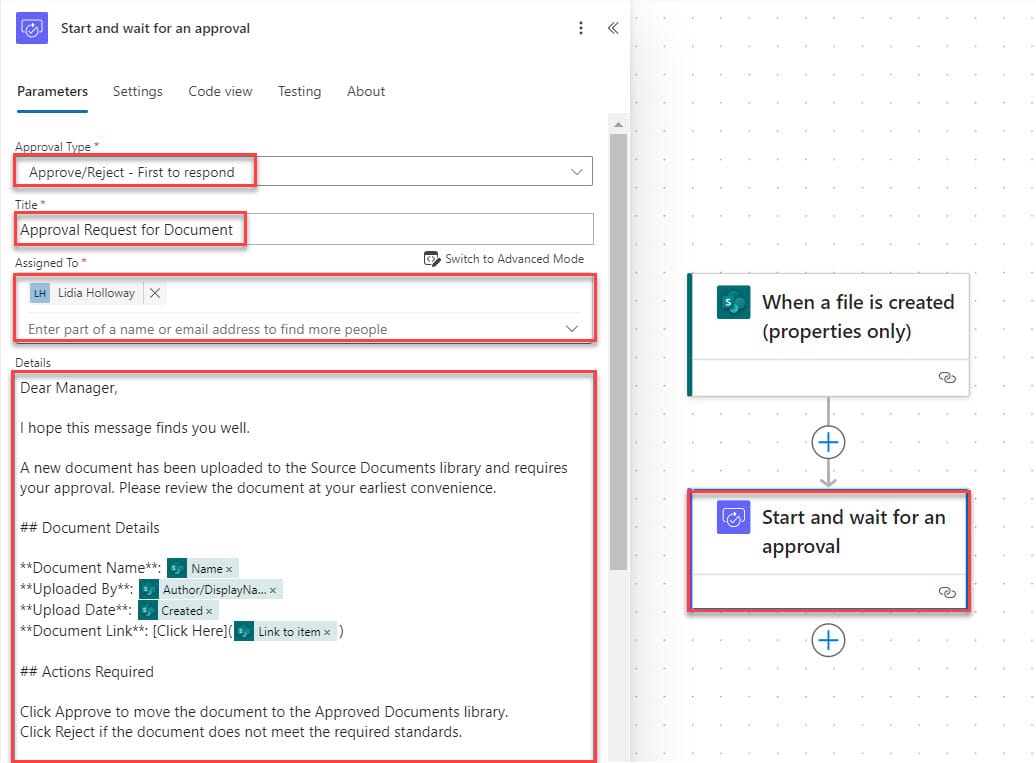Click the SharePoint icon on the trigger card
This screenshot has width=1036, height=763.
pos(736,301)
